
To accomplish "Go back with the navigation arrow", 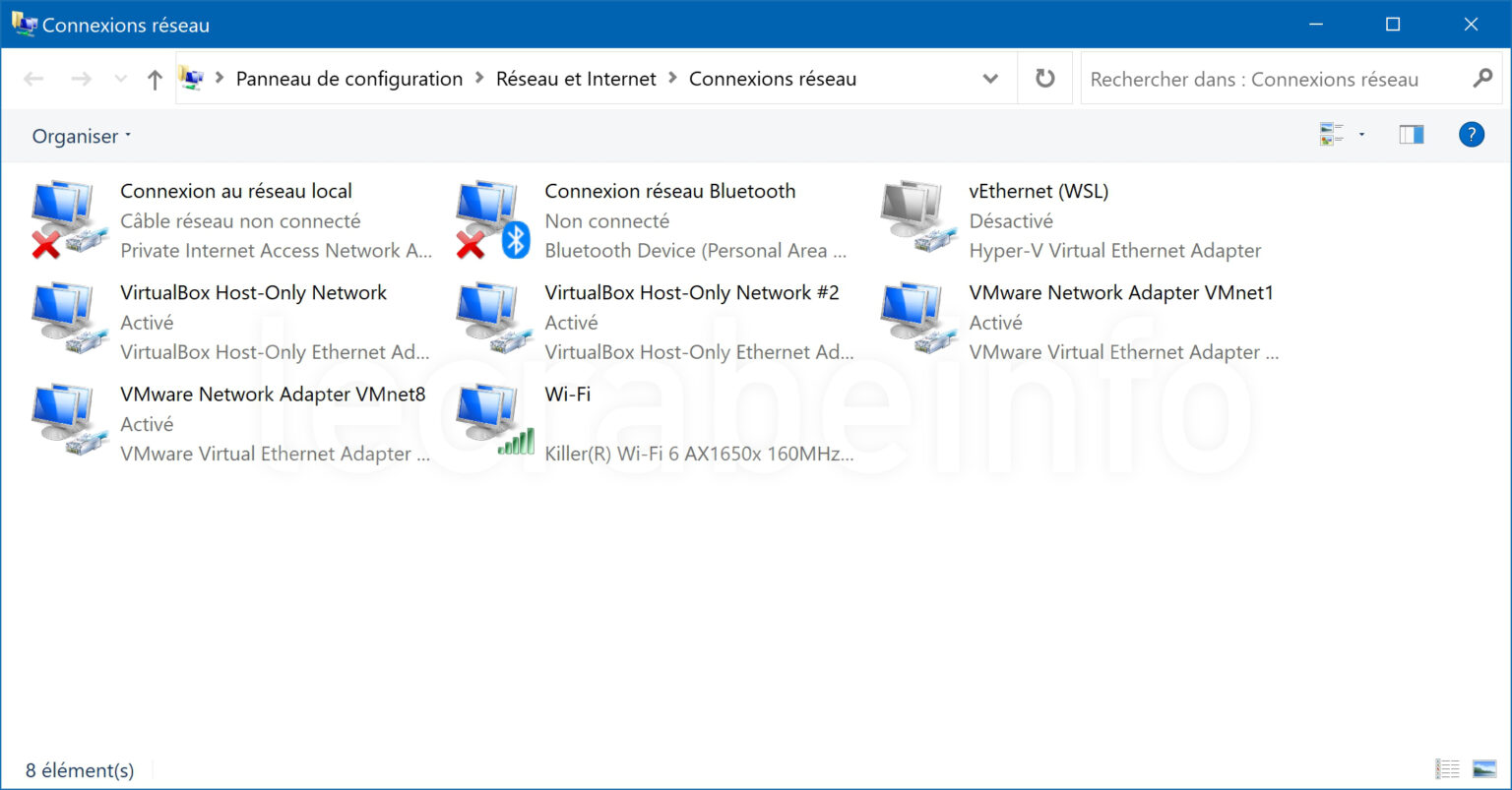I will [33, 79].
